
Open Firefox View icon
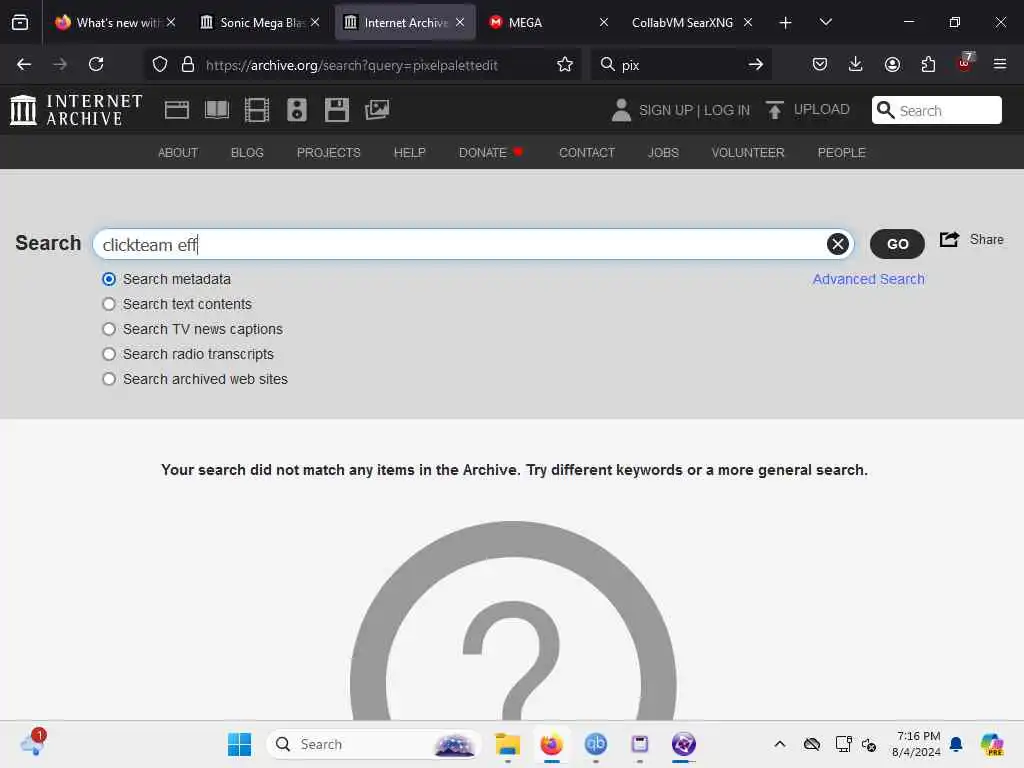(x=20, y=22)
